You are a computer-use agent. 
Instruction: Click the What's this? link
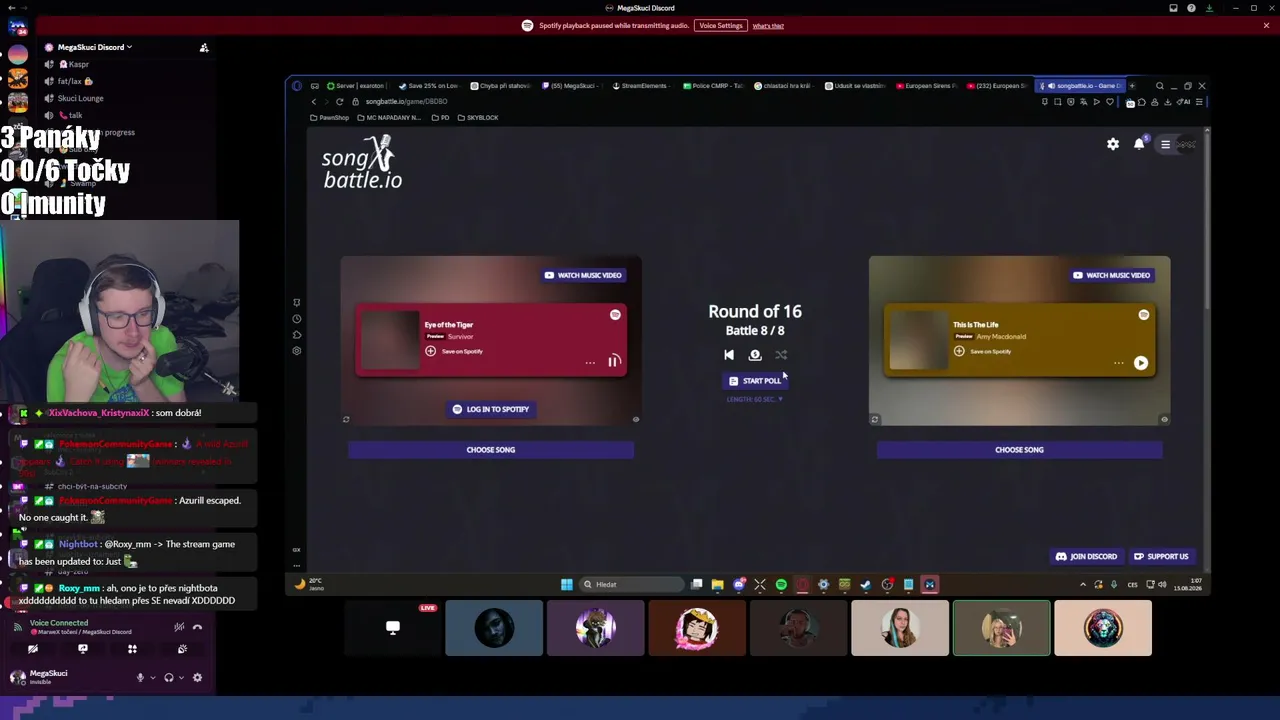(768, 26)
